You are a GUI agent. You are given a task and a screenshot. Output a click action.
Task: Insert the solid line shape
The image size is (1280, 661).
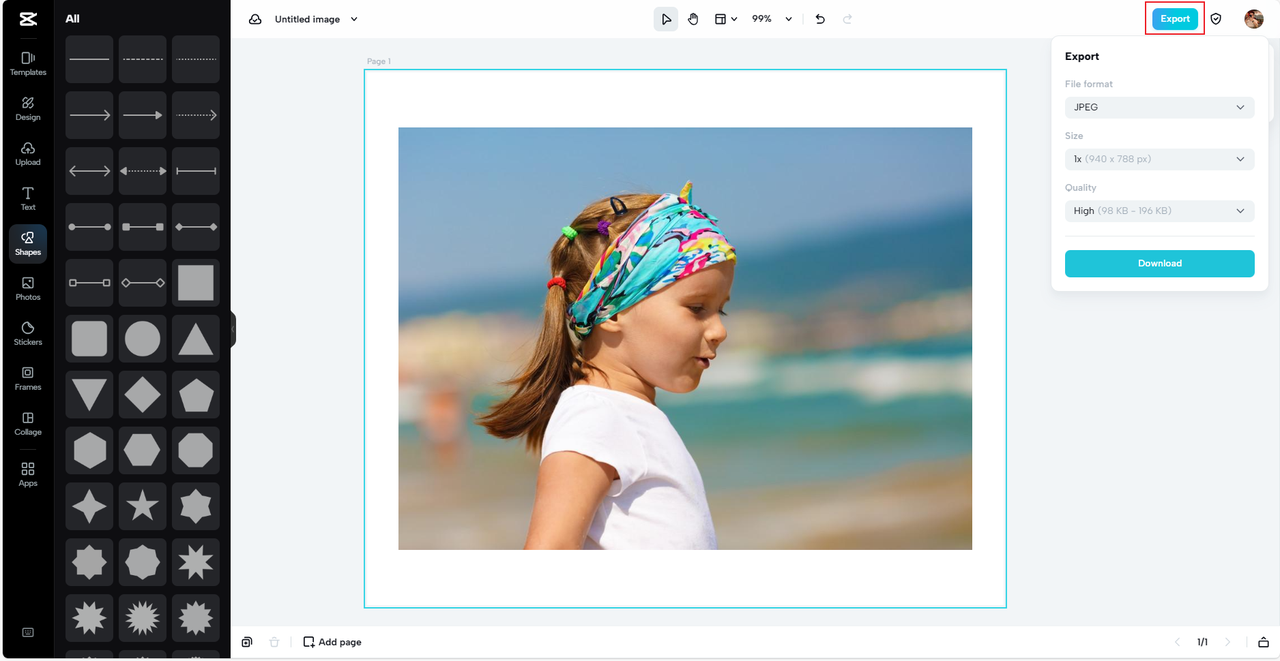[90, 59]
